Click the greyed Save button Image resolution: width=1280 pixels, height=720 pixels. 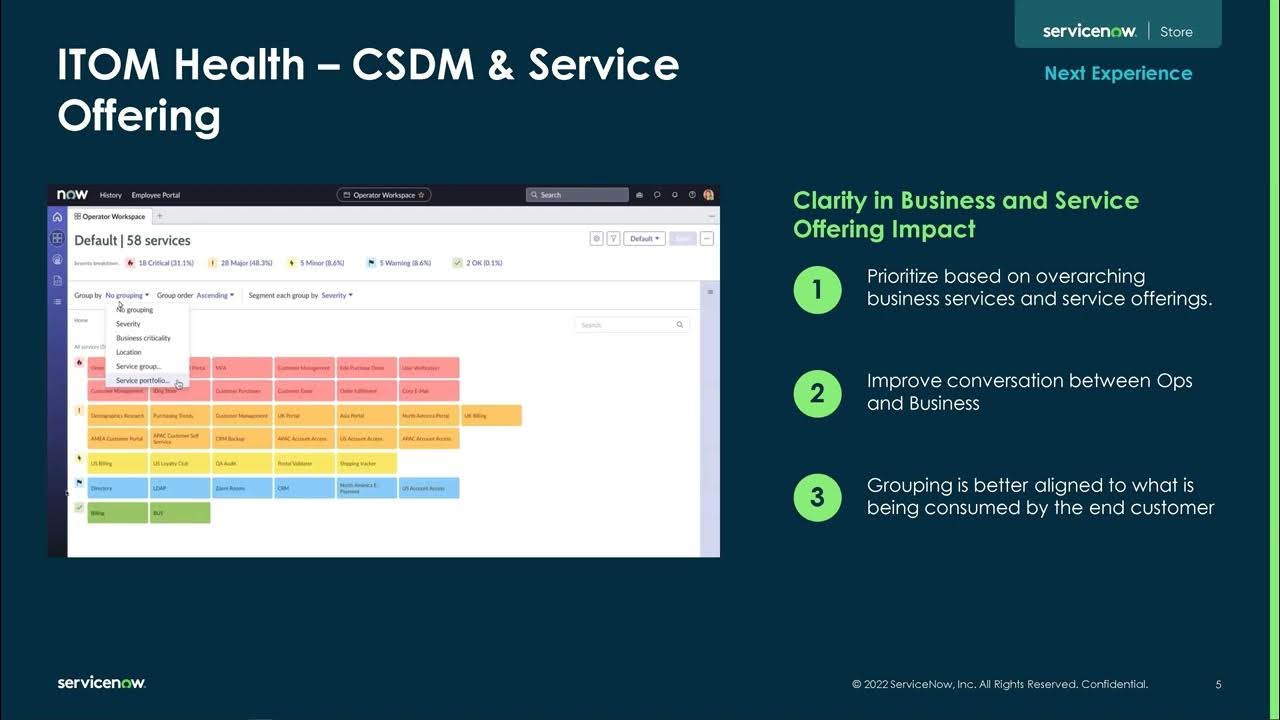click(x=682, y=238)
